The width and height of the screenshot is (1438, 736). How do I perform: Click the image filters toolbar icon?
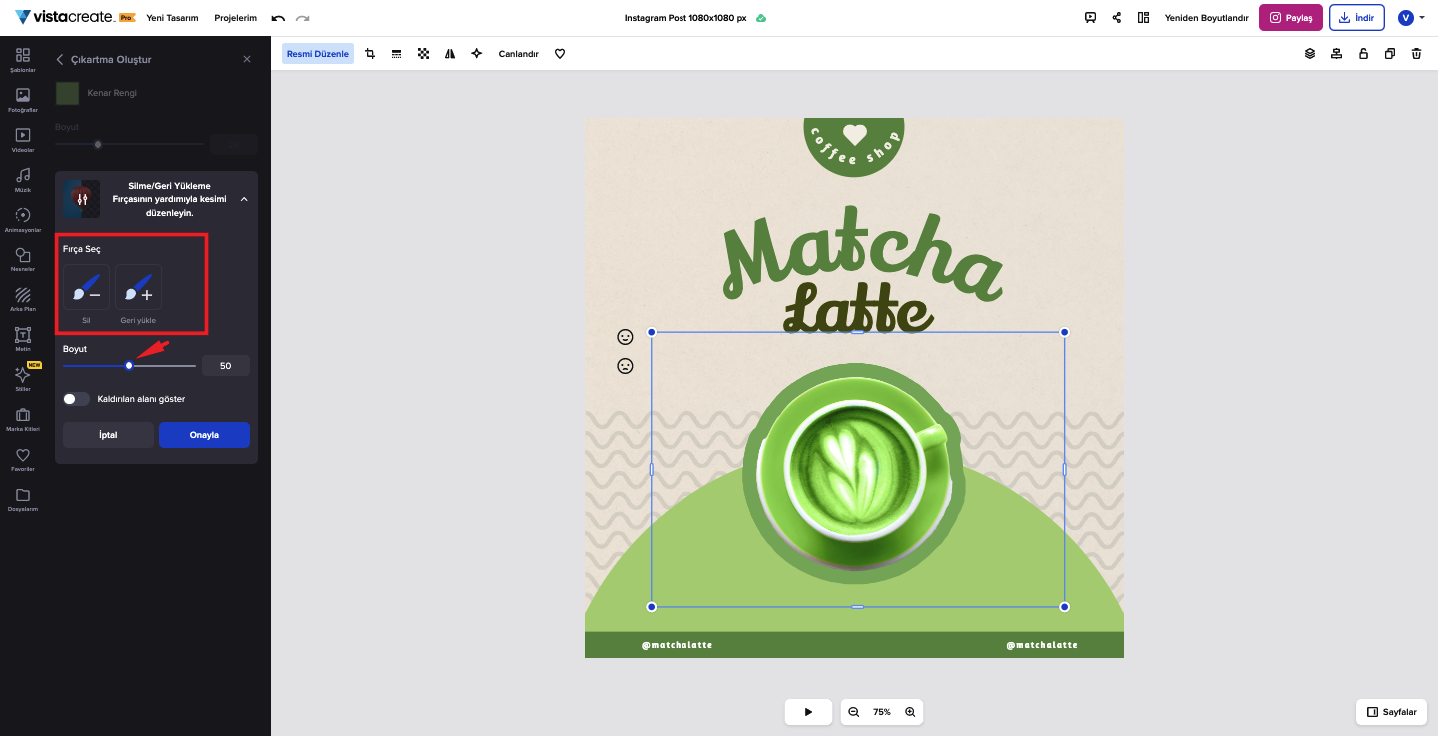[x=396, y=54]
